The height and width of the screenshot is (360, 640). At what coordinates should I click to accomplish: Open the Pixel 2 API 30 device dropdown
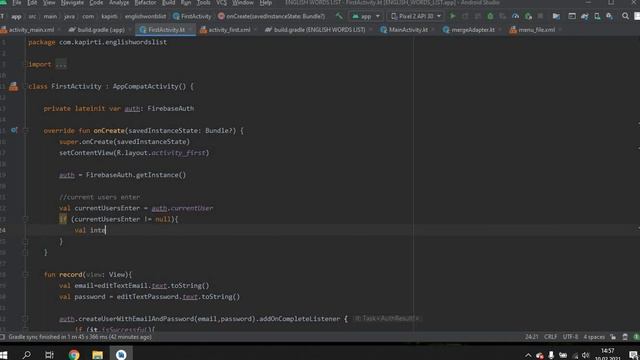point(416,16)
